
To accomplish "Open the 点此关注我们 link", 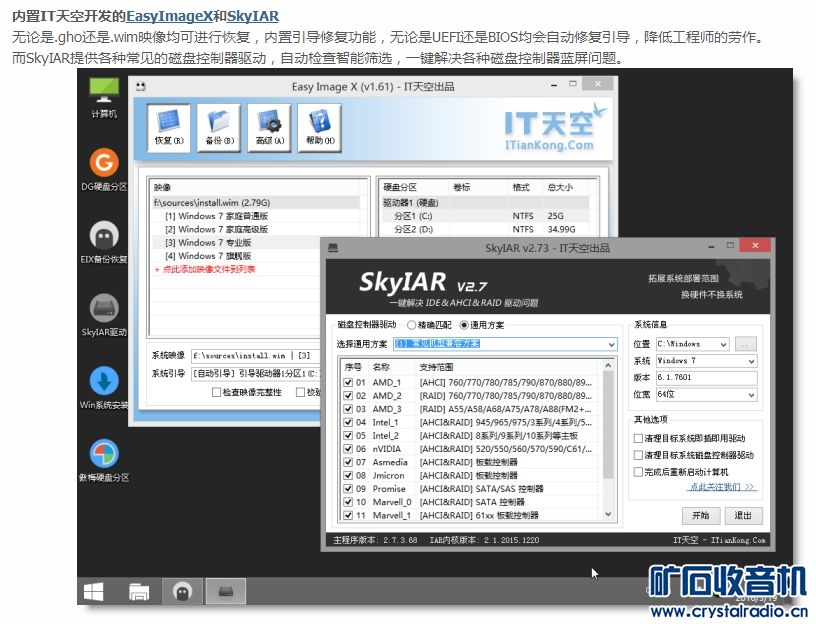I will 722,487.
